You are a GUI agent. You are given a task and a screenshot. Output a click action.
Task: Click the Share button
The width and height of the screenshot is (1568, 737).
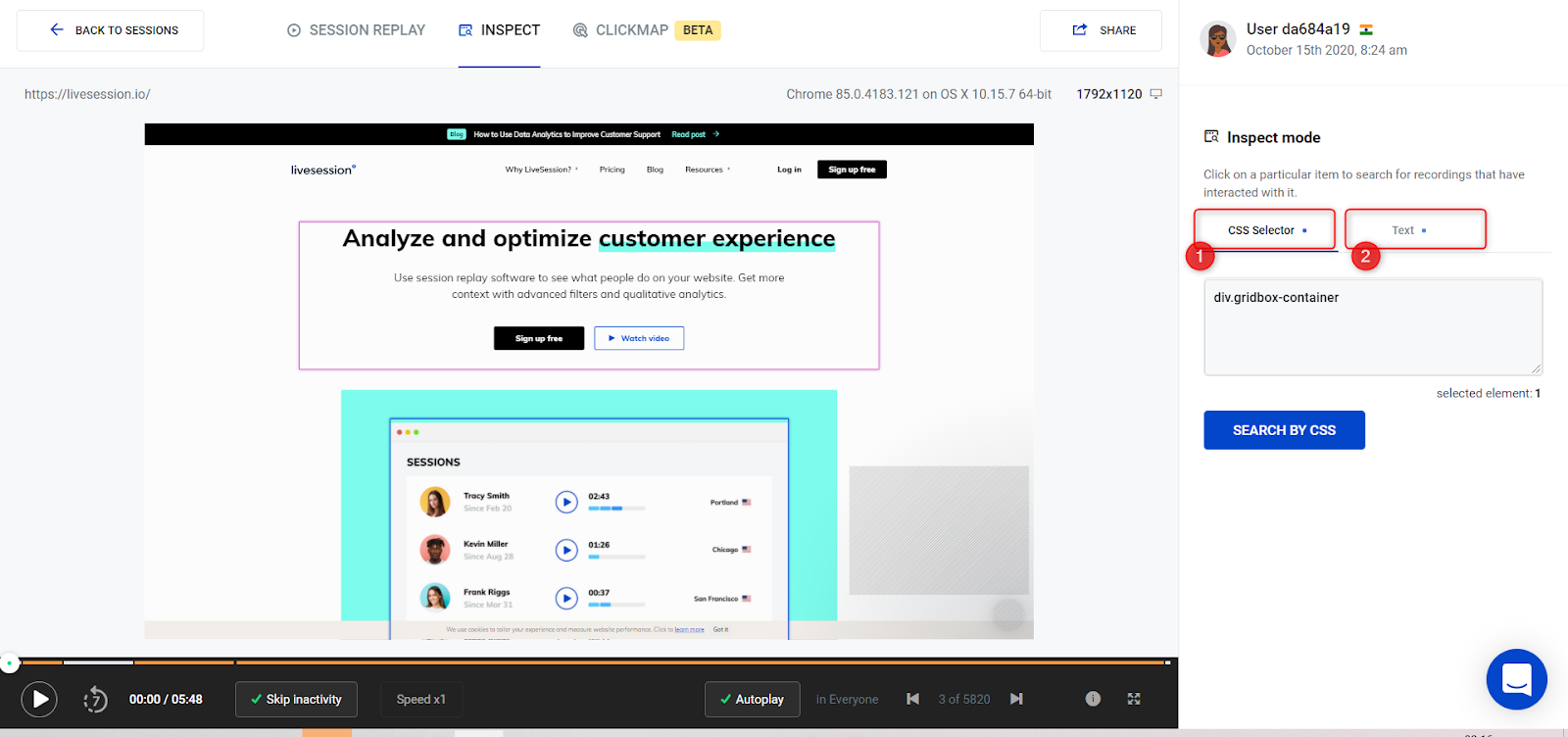pyautogui.click(x=1101, y=30)
